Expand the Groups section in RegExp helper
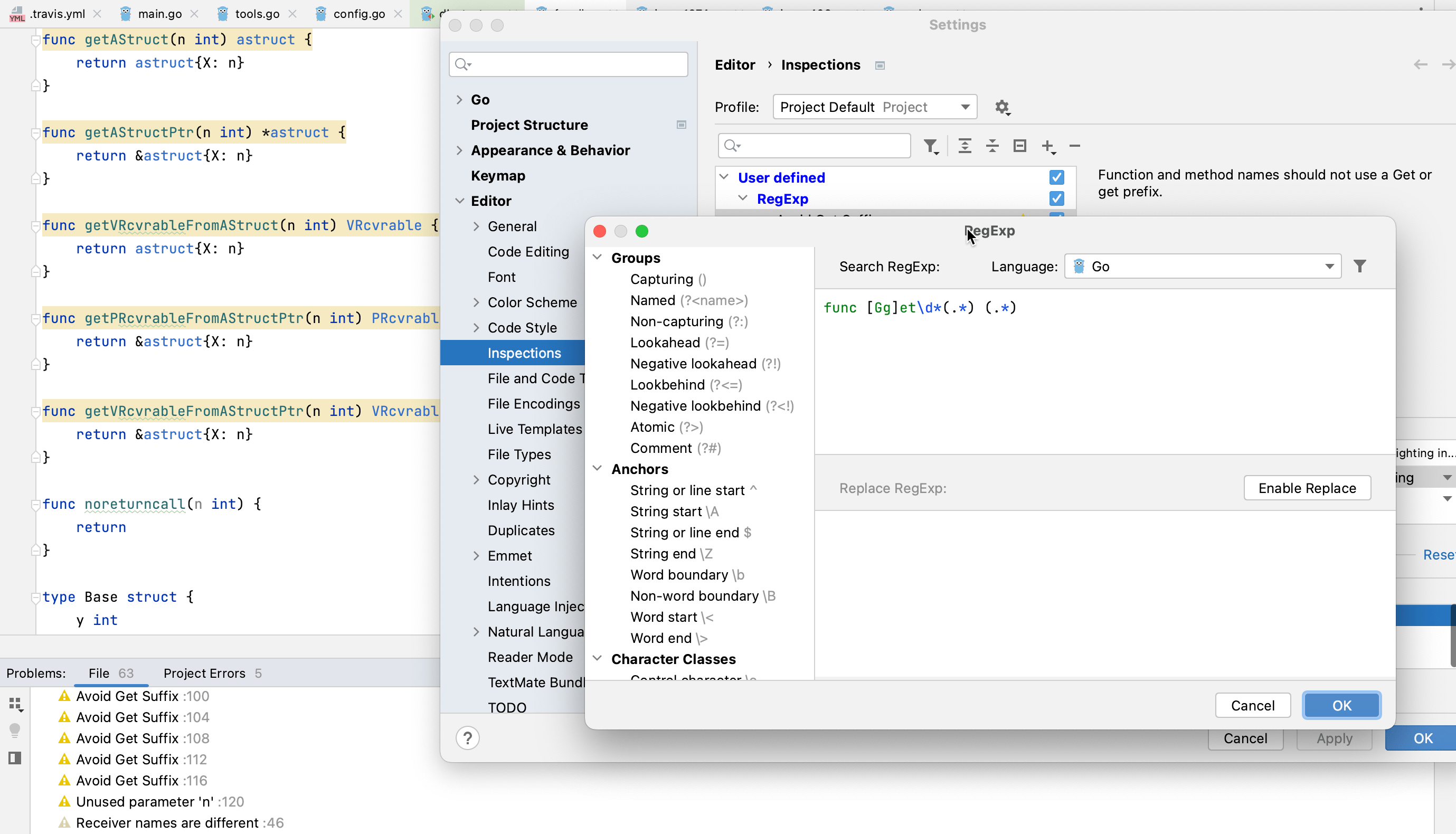 597,258
